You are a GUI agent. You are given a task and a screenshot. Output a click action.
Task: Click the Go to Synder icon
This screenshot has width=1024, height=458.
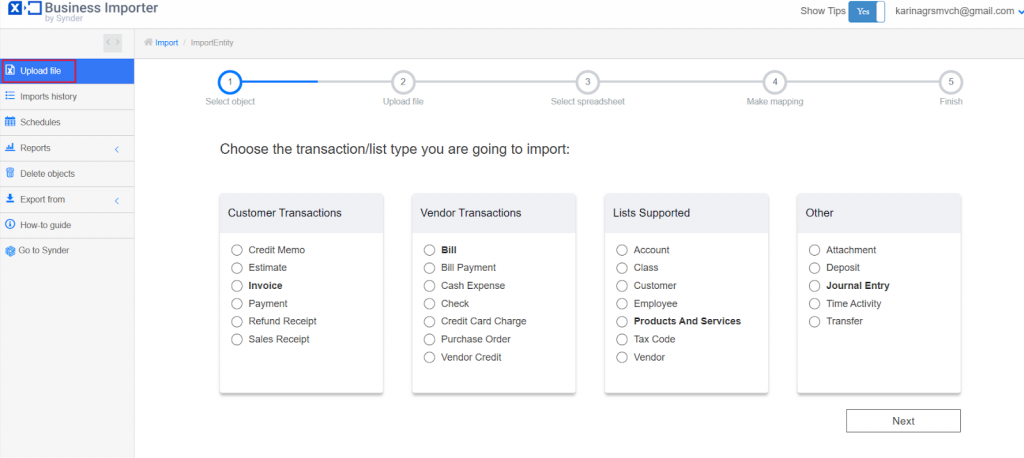[10, 250]
